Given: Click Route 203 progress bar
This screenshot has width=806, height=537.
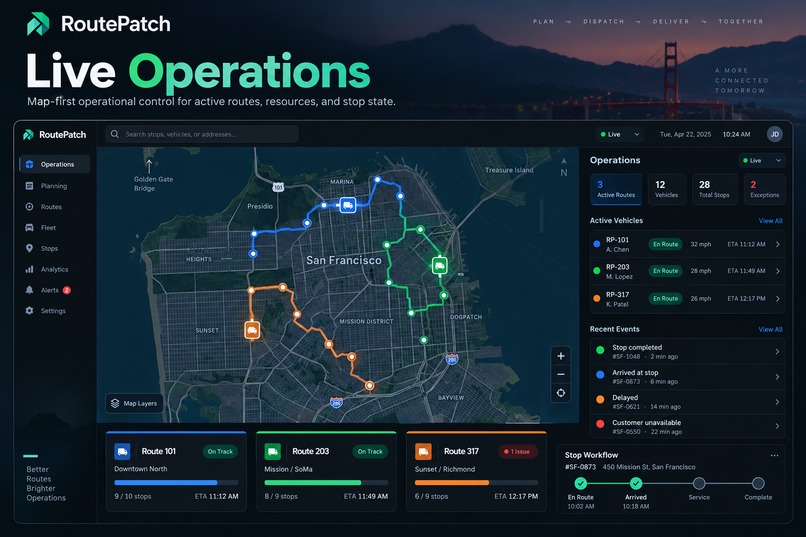Looking at the screenshot, I should pyautogui.click(x=326, y=483).
